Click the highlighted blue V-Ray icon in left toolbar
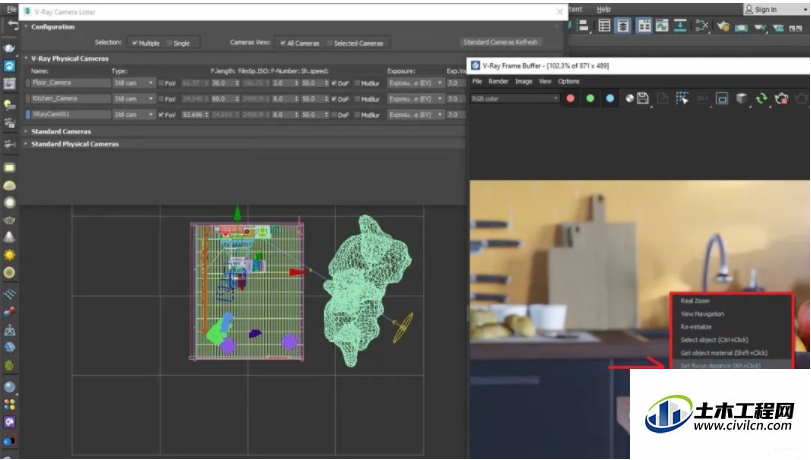Viewport: 811px width, 460px height. [9, 66]
